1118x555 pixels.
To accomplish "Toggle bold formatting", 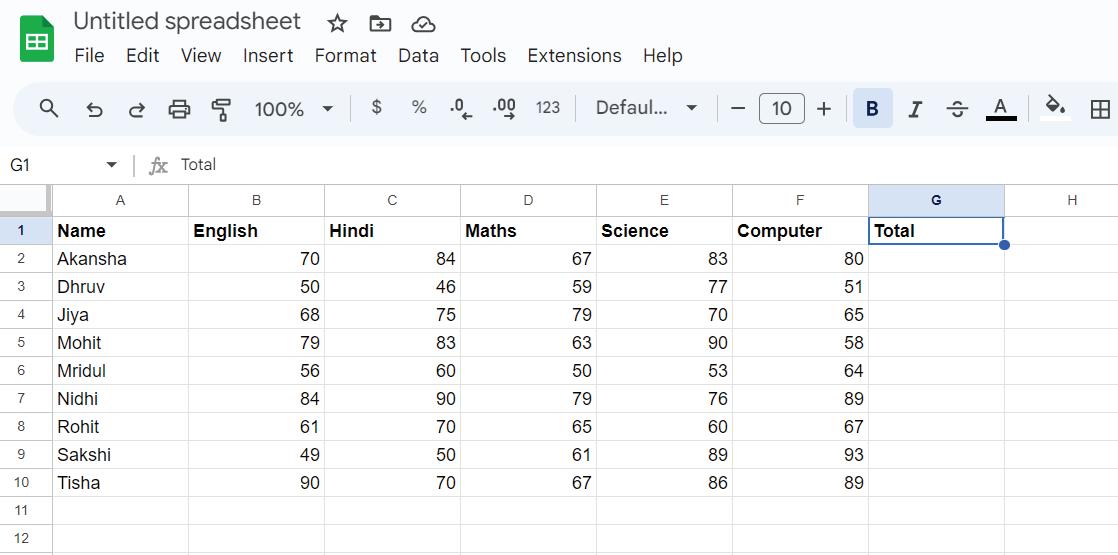I will click(872, 109).
